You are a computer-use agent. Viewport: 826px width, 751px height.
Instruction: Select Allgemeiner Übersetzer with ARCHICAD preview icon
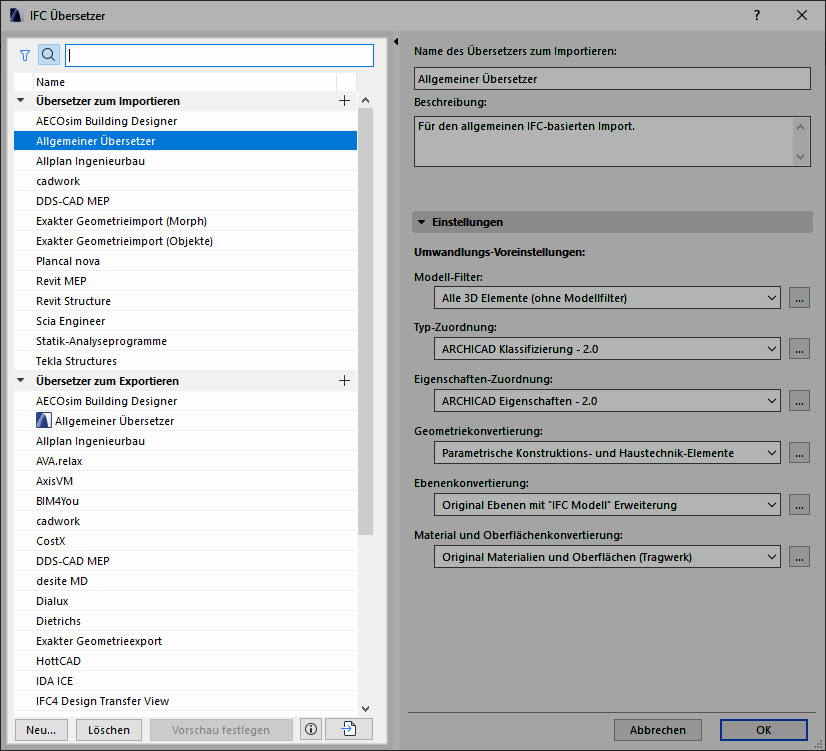(x=185, y=421)
